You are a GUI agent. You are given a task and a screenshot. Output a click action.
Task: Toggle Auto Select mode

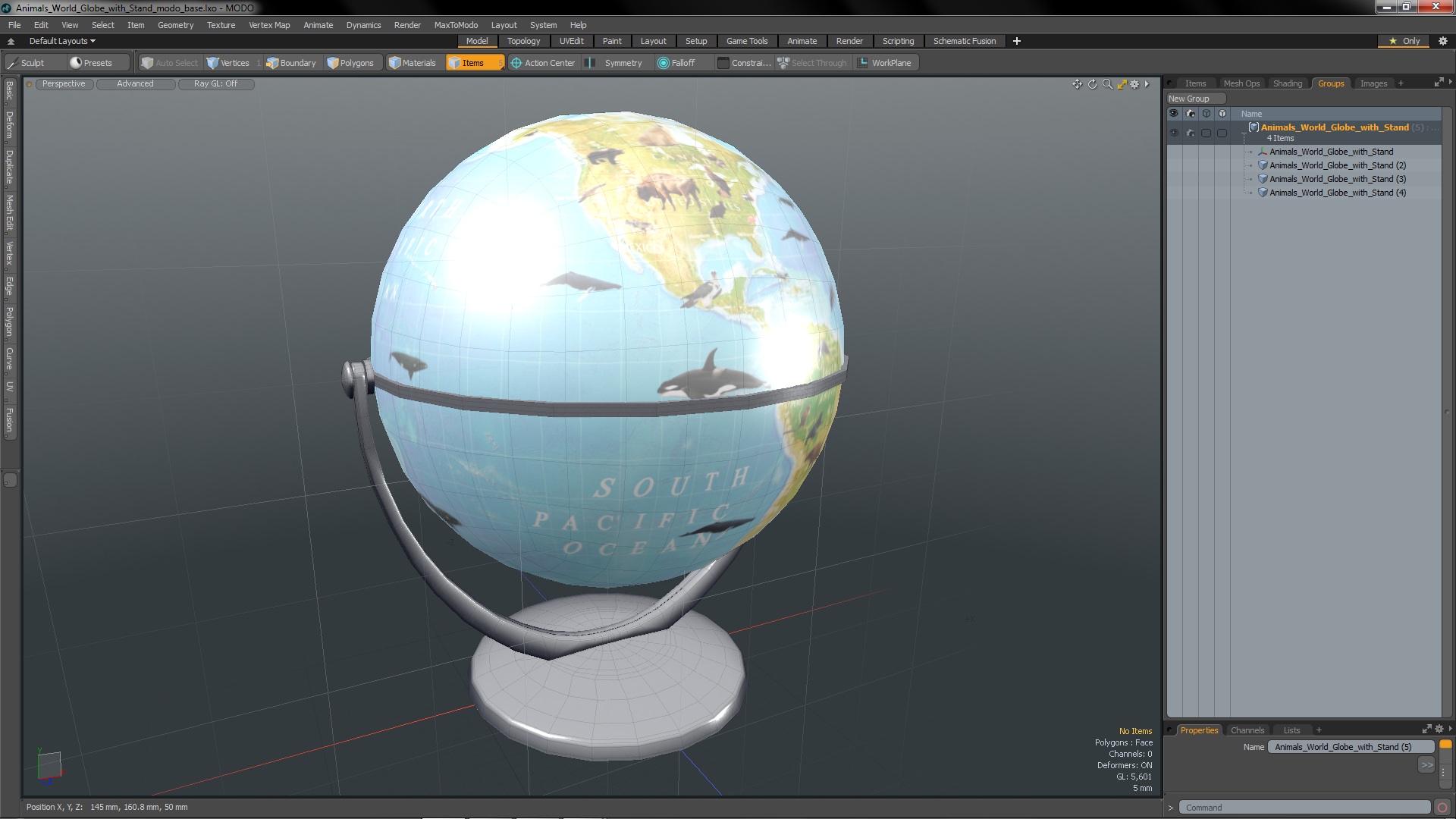coord(169,63)
